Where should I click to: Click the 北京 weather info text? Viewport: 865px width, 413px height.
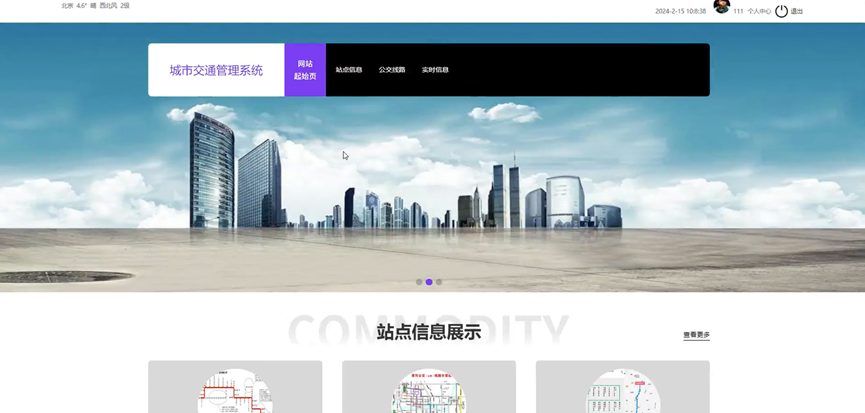pos(95,6)
